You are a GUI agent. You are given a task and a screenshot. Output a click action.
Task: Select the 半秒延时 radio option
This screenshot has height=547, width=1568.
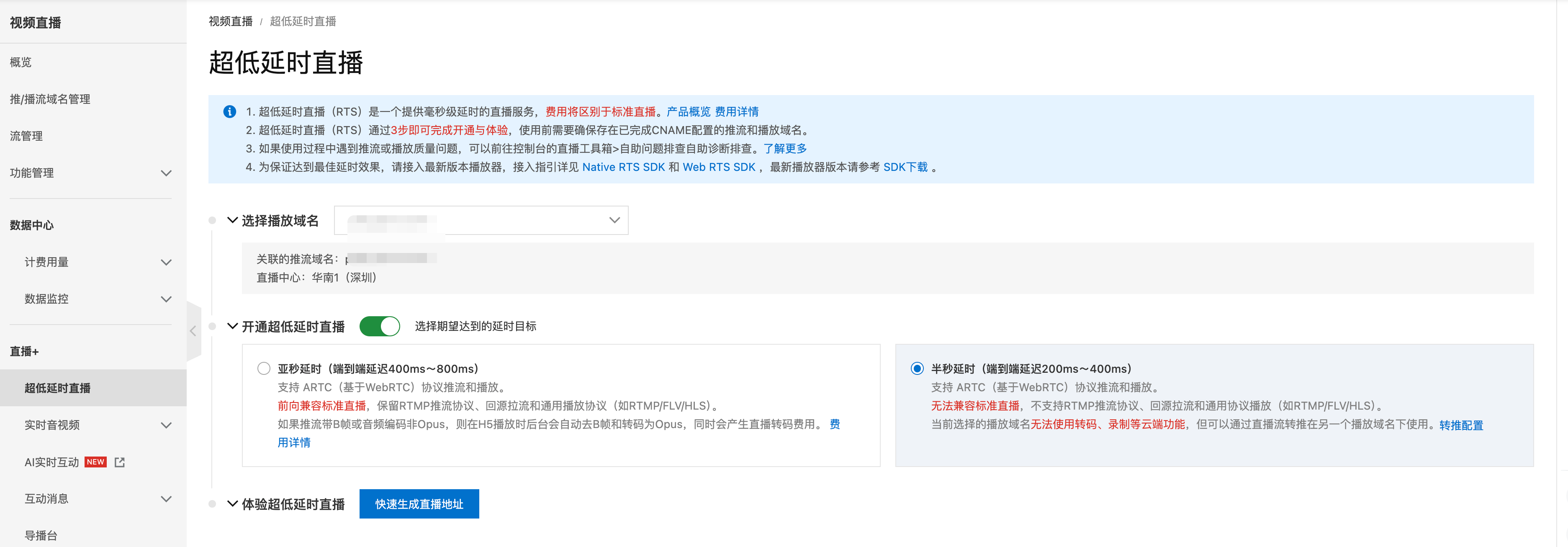[x=917, y=369]
